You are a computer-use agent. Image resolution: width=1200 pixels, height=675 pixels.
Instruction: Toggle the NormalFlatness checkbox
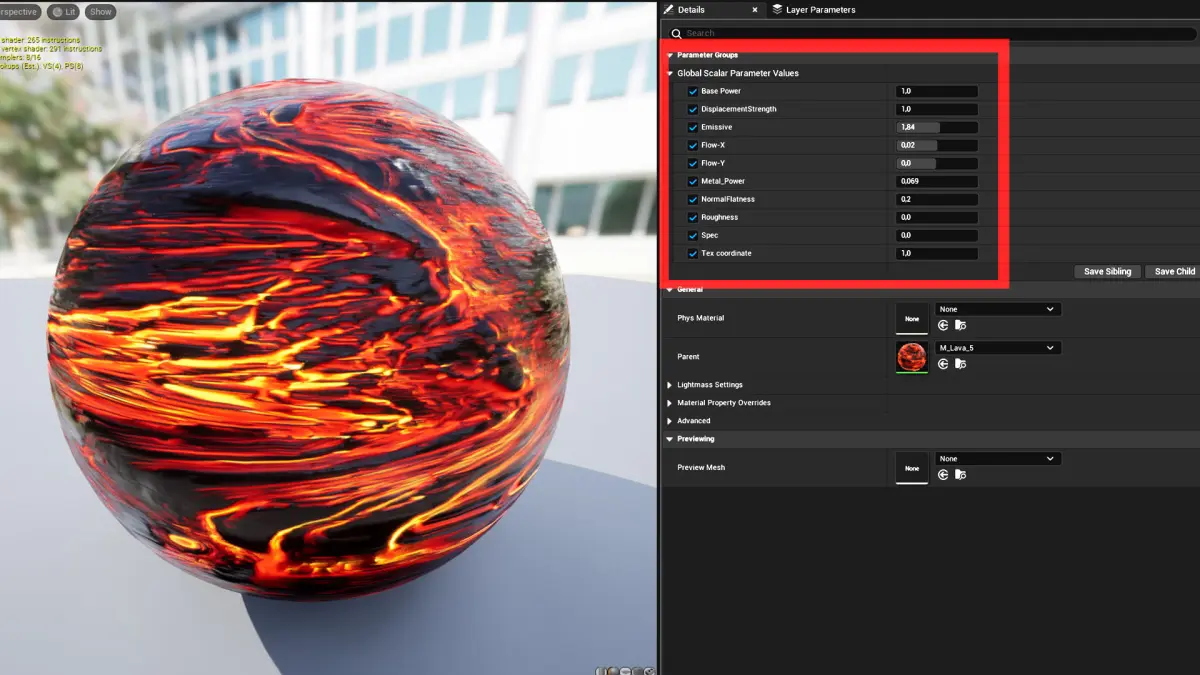point(693,199)
